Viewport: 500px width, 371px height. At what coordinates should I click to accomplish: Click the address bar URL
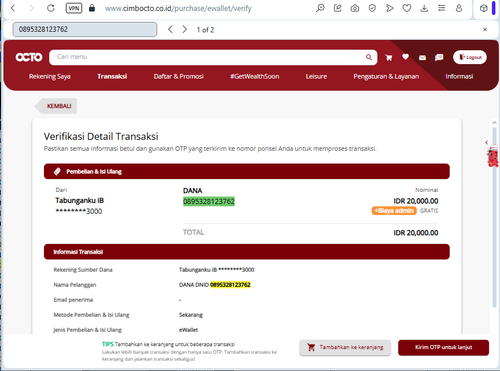(178, 8)
